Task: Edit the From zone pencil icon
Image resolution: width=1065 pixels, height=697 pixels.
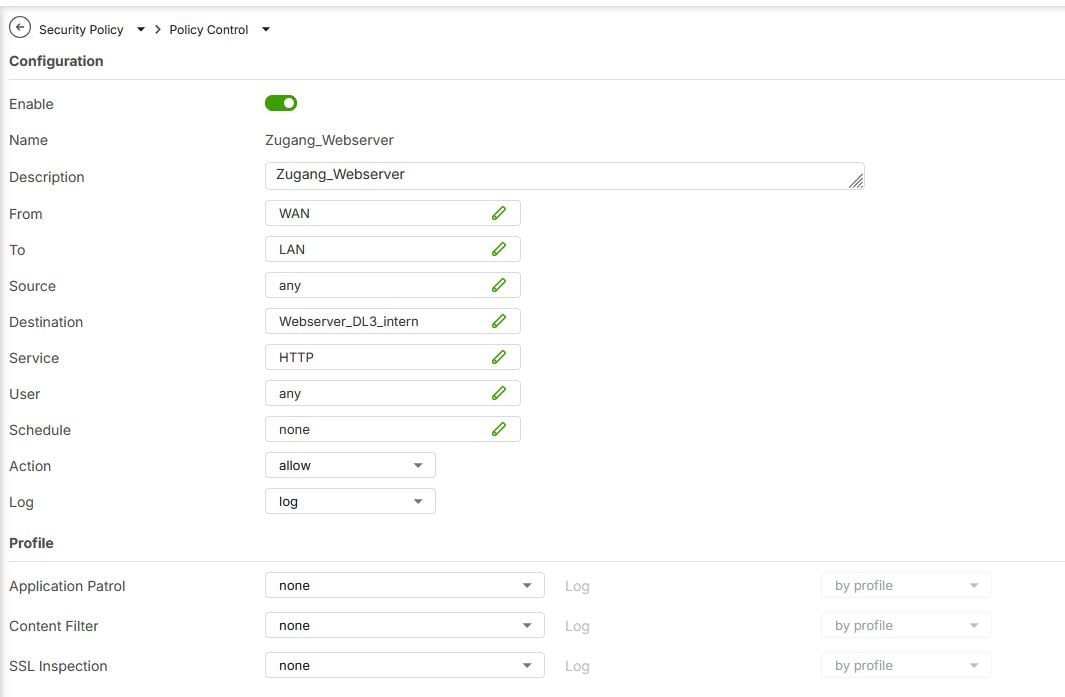Action: 499,213
